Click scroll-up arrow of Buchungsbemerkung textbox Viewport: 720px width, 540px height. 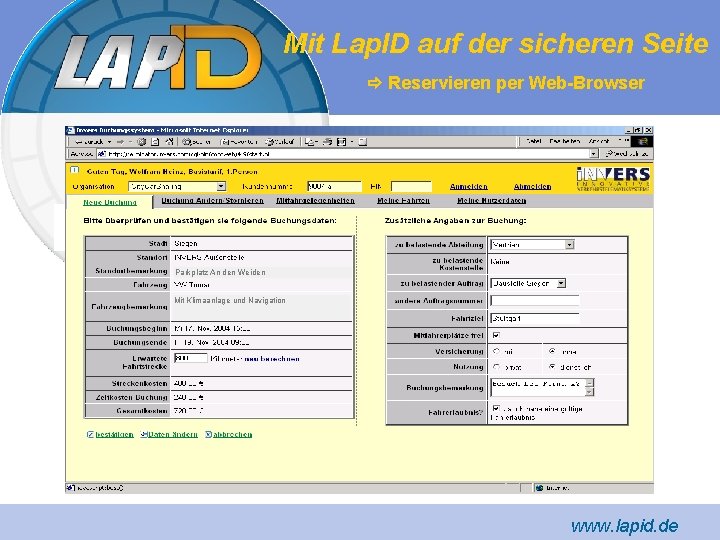590,382
